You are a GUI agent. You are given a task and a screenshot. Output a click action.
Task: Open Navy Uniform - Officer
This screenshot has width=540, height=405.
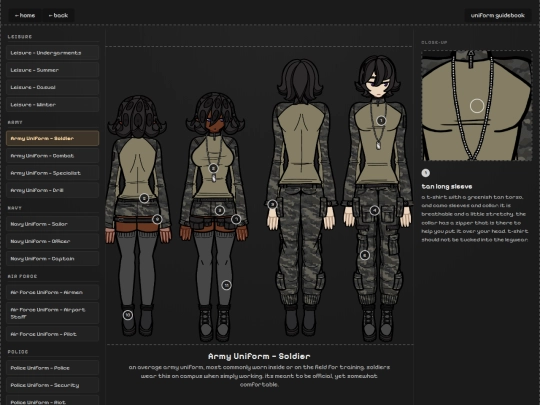(52, 241)
